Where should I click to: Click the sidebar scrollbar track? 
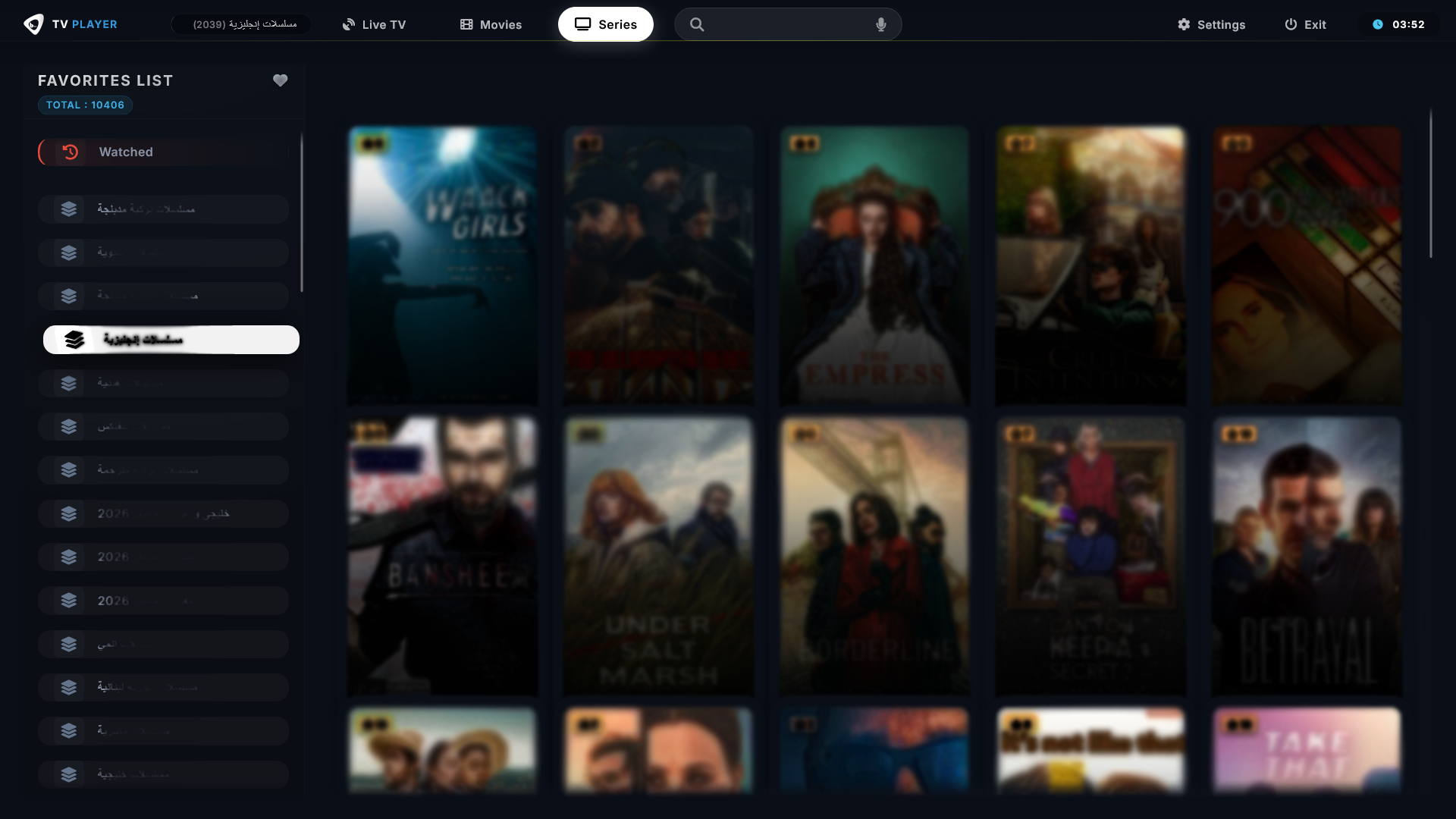(x=301, y=455)
